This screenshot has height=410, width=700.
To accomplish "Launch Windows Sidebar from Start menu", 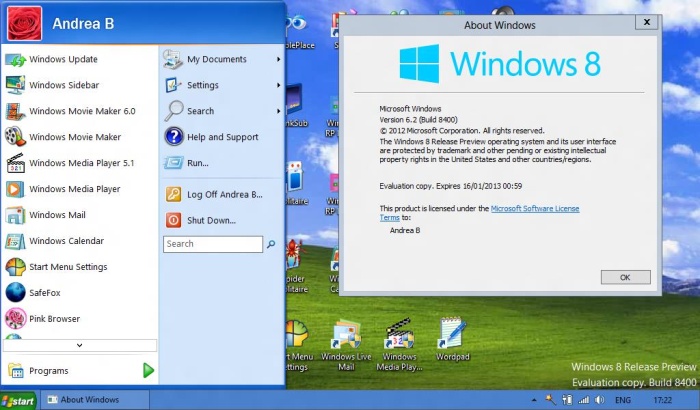I will point(79,85).
